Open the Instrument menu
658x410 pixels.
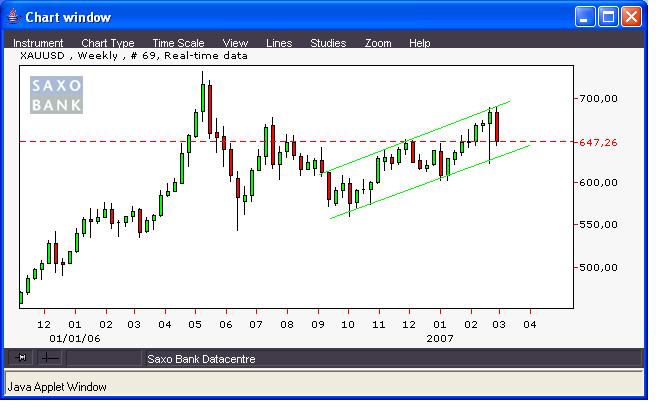(x=38, y=43)
